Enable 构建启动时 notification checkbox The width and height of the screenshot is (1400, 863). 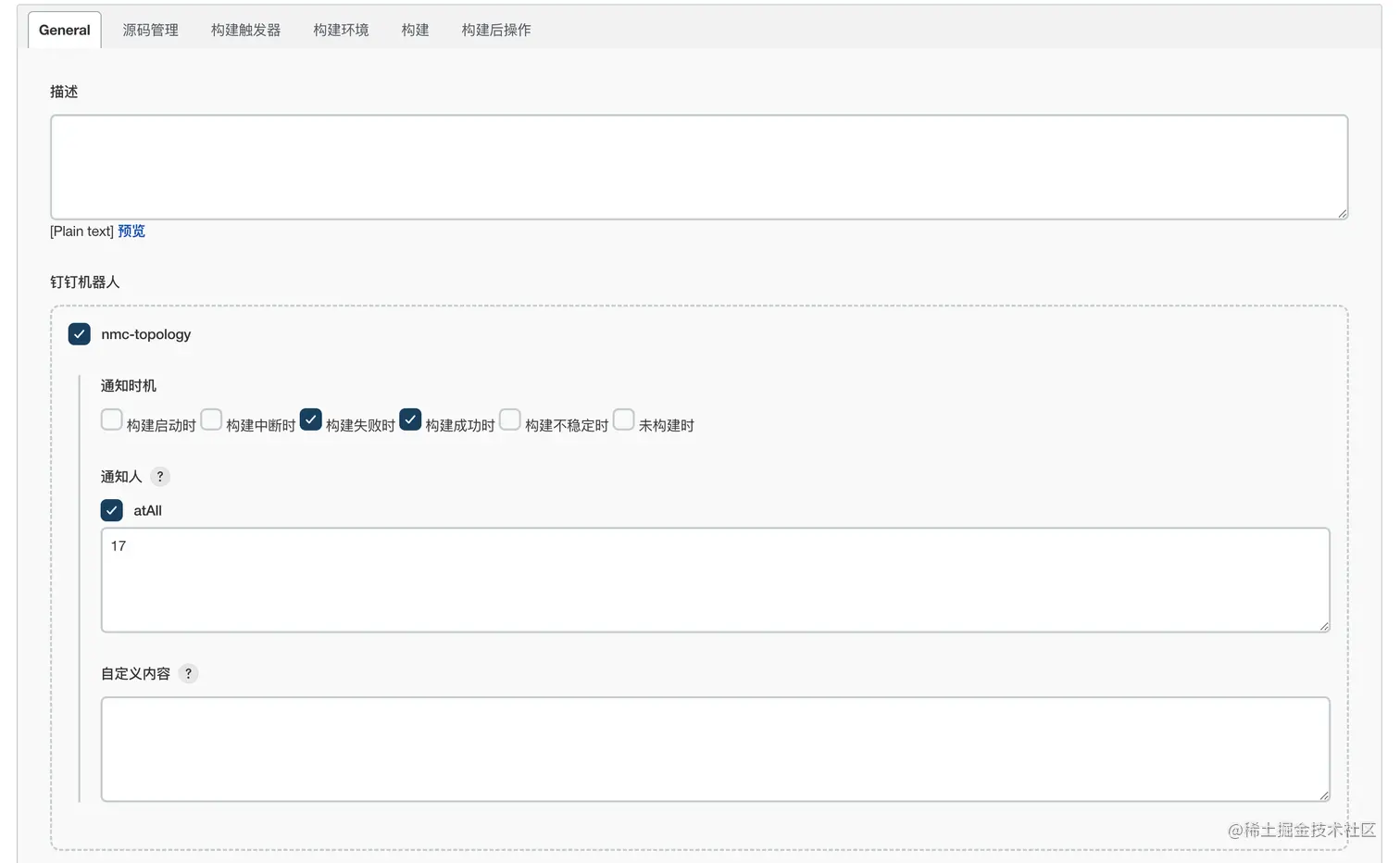pyautogui.click(x=112, y=419)
